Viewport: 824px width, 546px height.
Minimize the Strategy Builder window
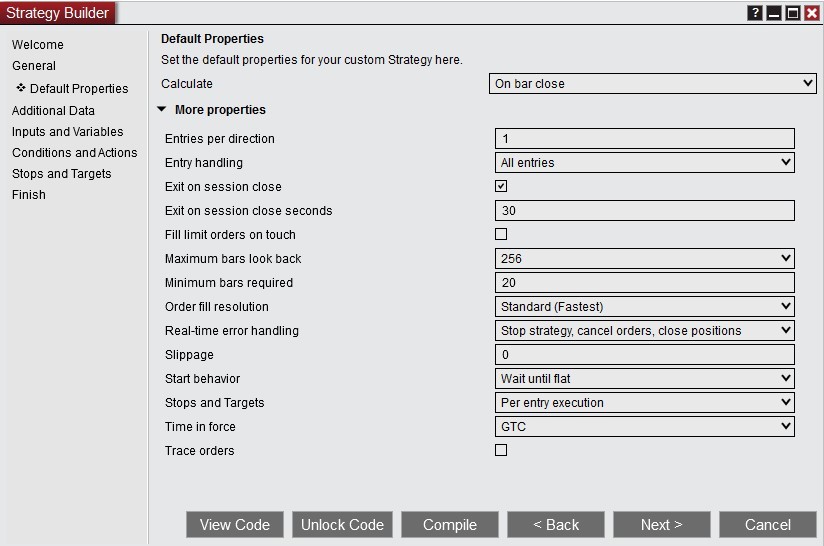tap(774, 13)
